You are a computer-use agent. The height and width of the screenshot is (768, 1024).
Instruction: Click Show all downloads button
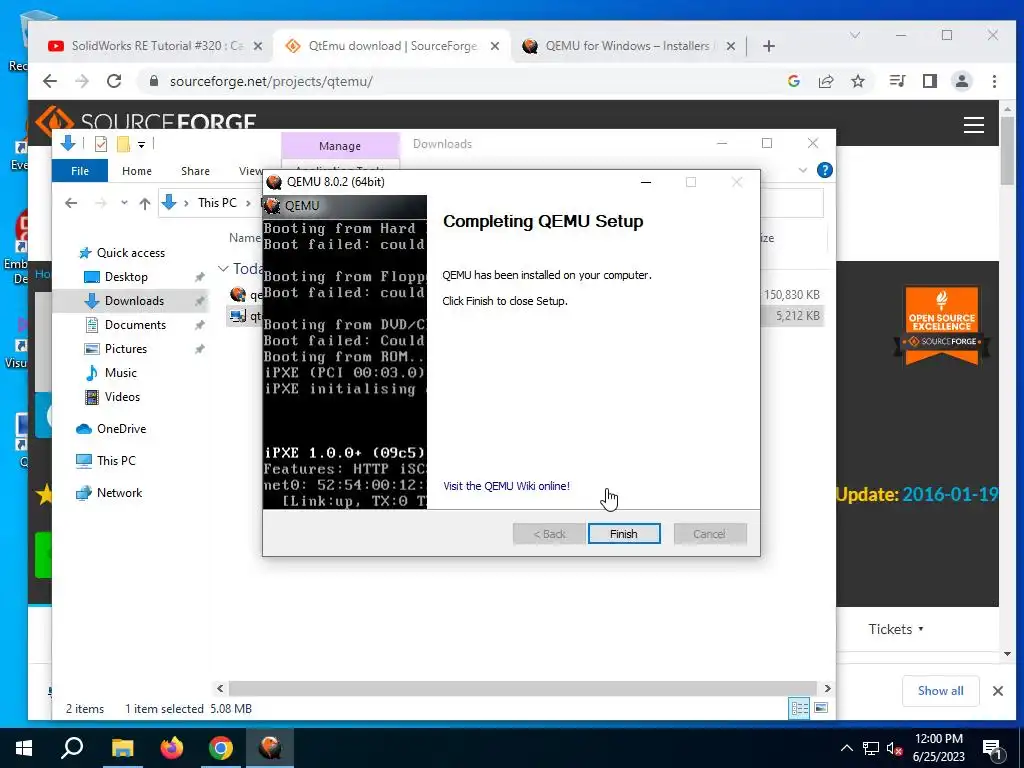(x=940, y=691)
